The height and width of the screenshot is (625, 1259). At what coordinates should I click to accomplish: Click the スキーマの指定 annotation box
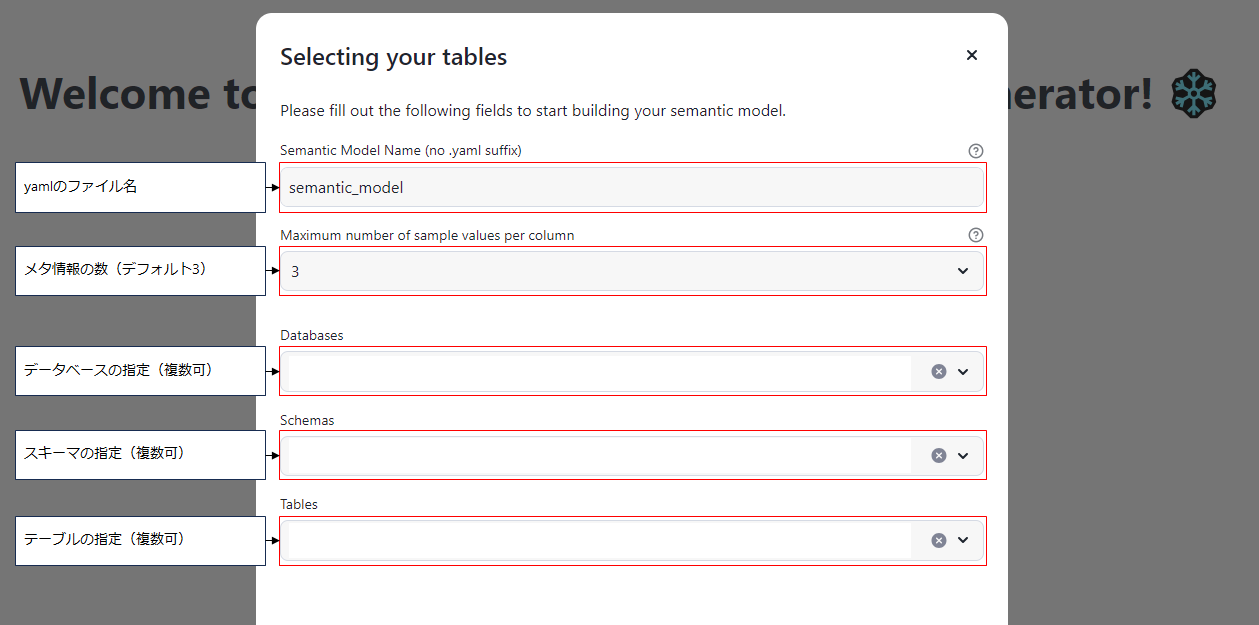click(x=140, y=454)
